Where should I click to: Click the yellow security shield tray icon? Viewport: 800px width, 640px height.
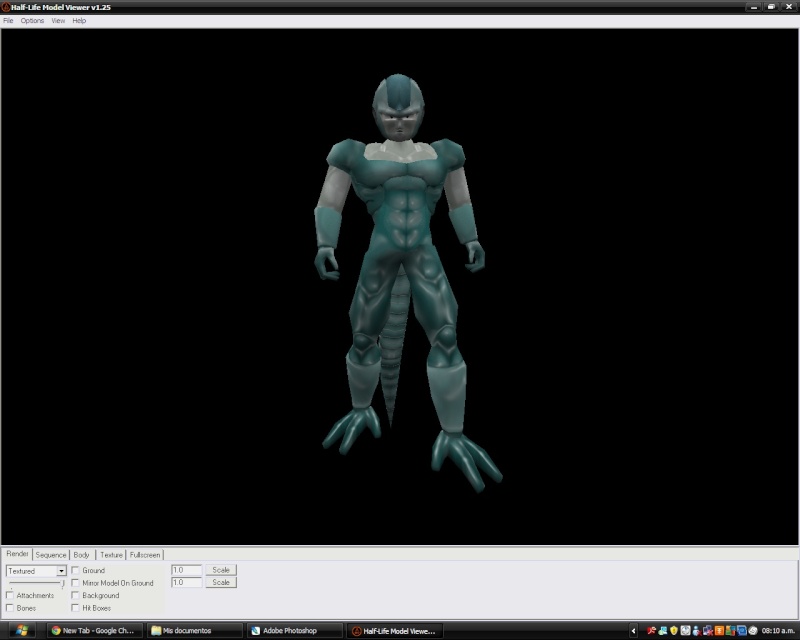click(x=673, y=631)
